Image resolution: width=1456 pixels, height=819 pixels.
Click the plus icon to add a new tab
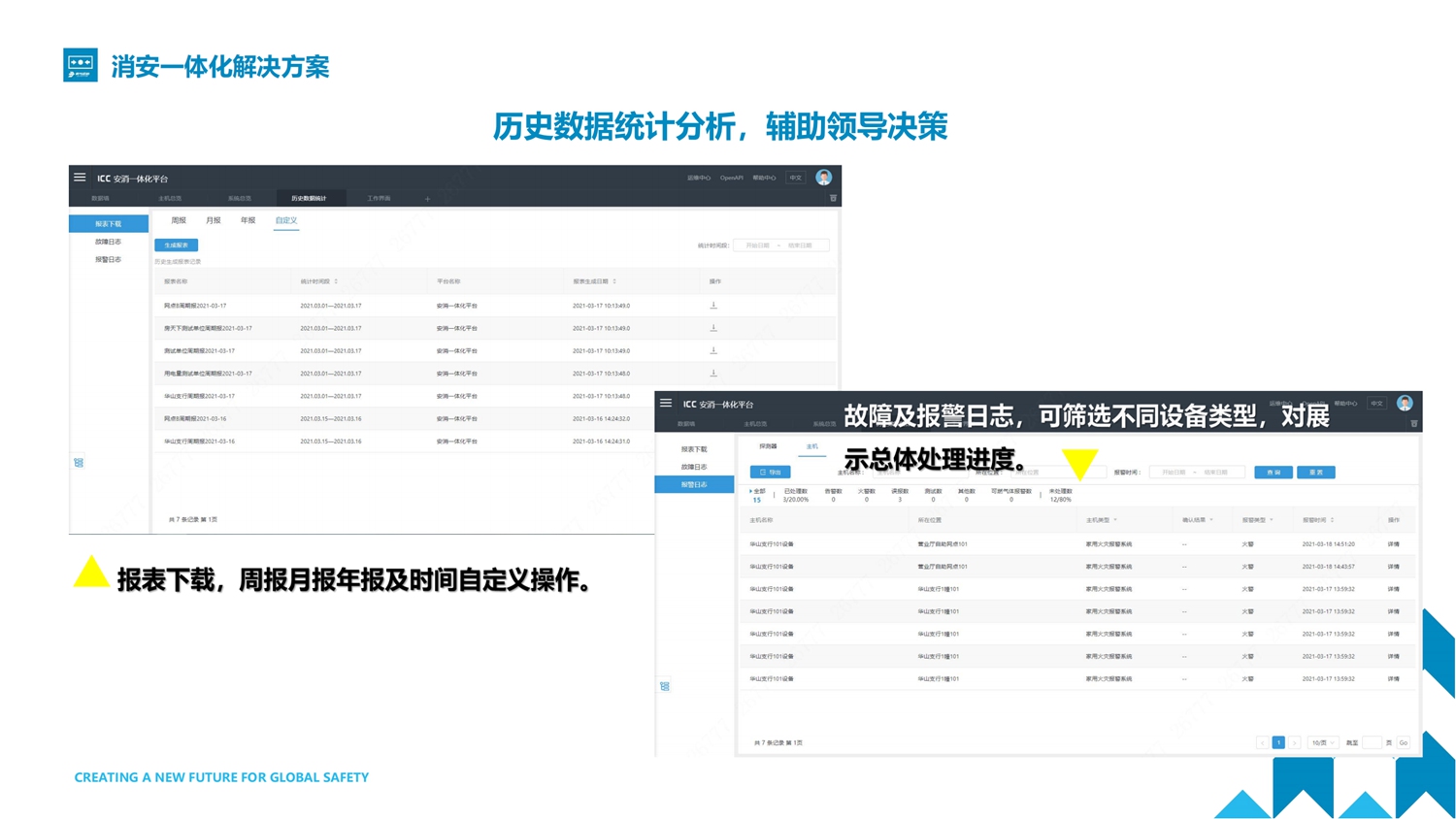coord(427,199)
